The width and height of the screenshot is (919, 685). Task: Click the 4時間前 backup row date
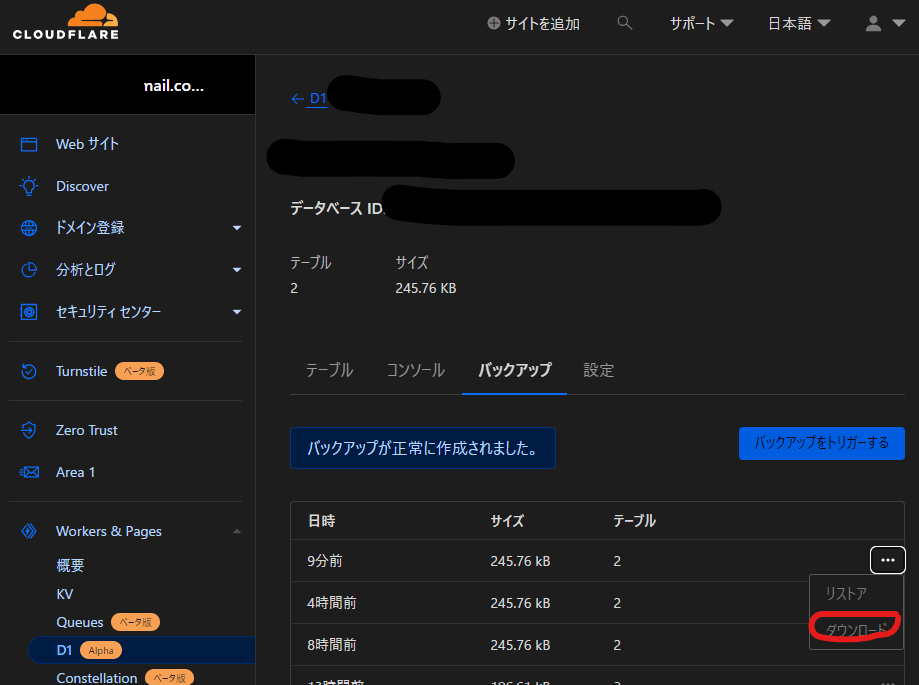pos(332,603)
